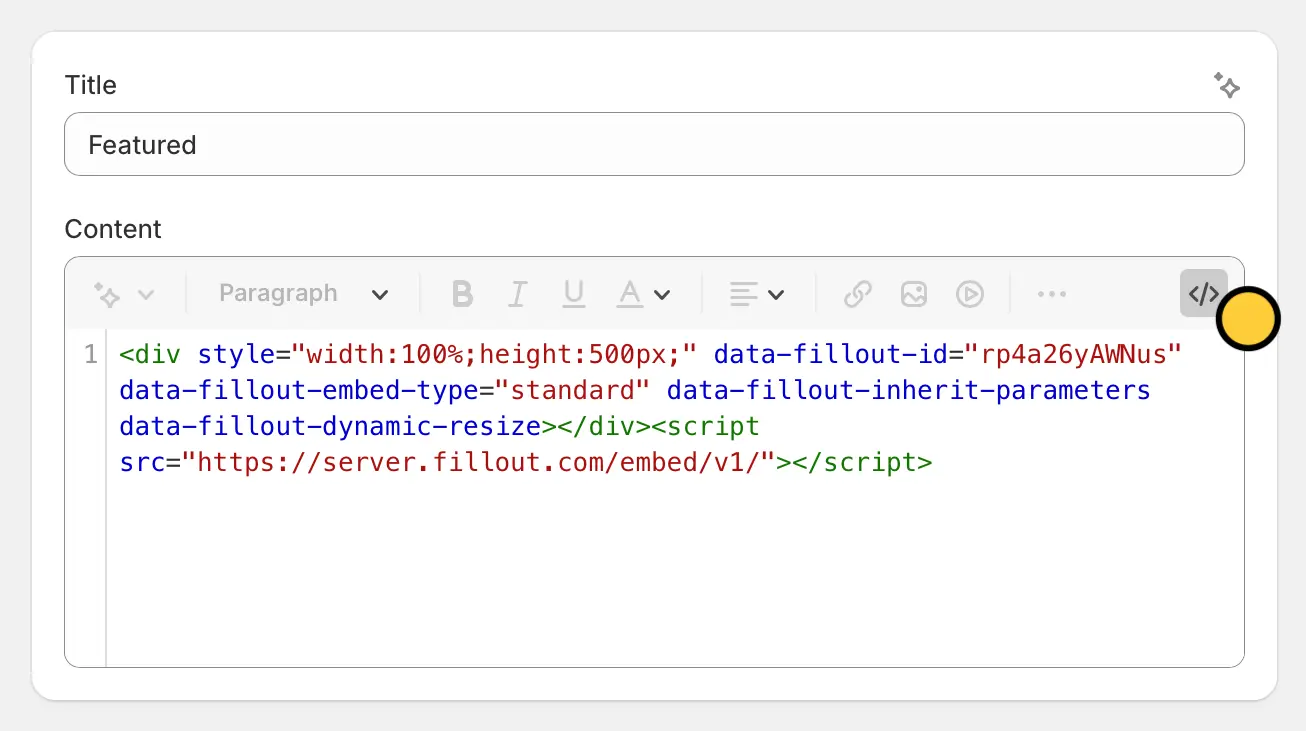Image resolution: width=1306 pixels, height=731 pixels.
Task: Open the Paragraph style dropdown
Action: pyautogui.click(x=303, y=294)
